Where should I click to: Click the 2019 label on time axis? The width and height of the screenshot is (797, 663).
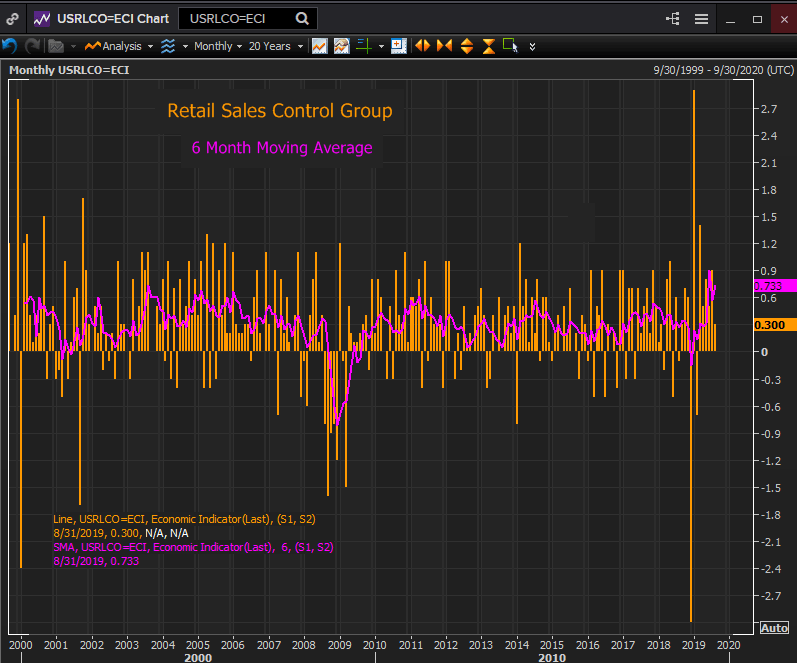click(x=693, y=645)
